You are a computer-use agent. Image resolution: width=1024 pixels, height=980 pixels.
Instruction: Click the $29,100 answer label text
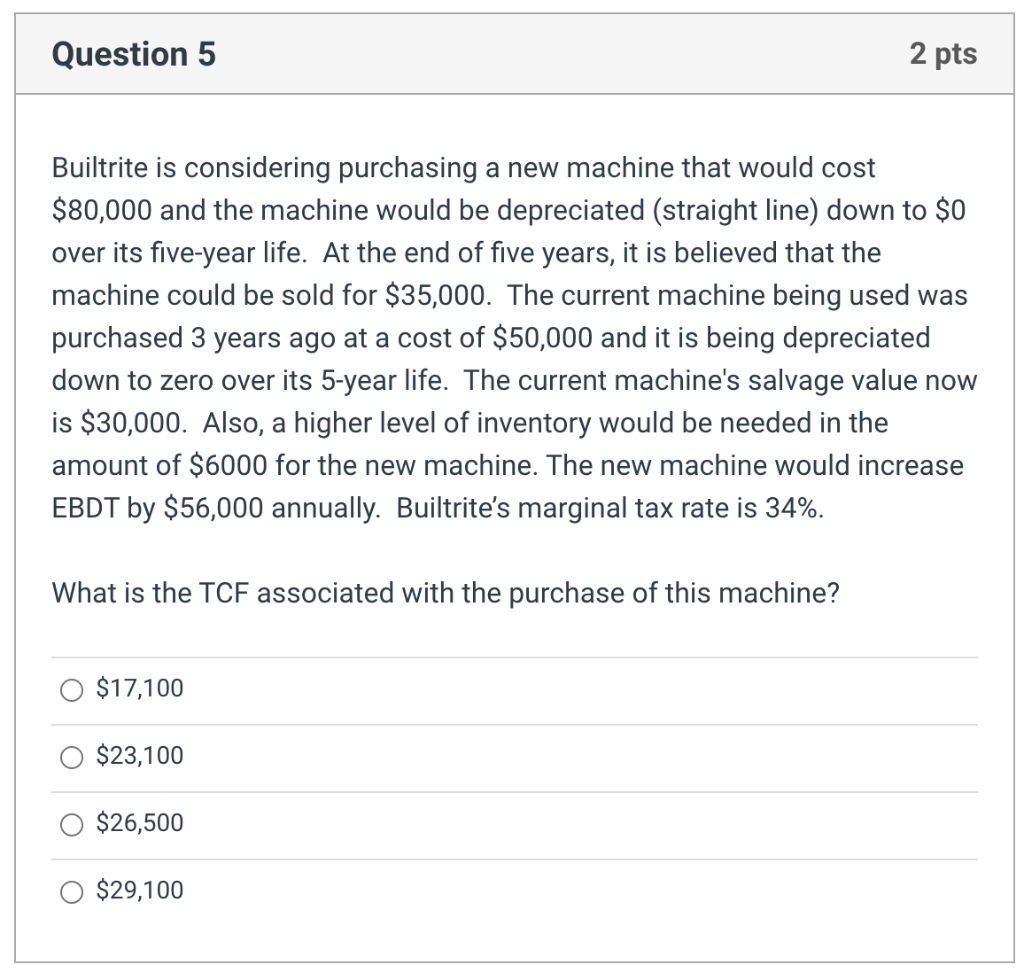coord(140,890)
